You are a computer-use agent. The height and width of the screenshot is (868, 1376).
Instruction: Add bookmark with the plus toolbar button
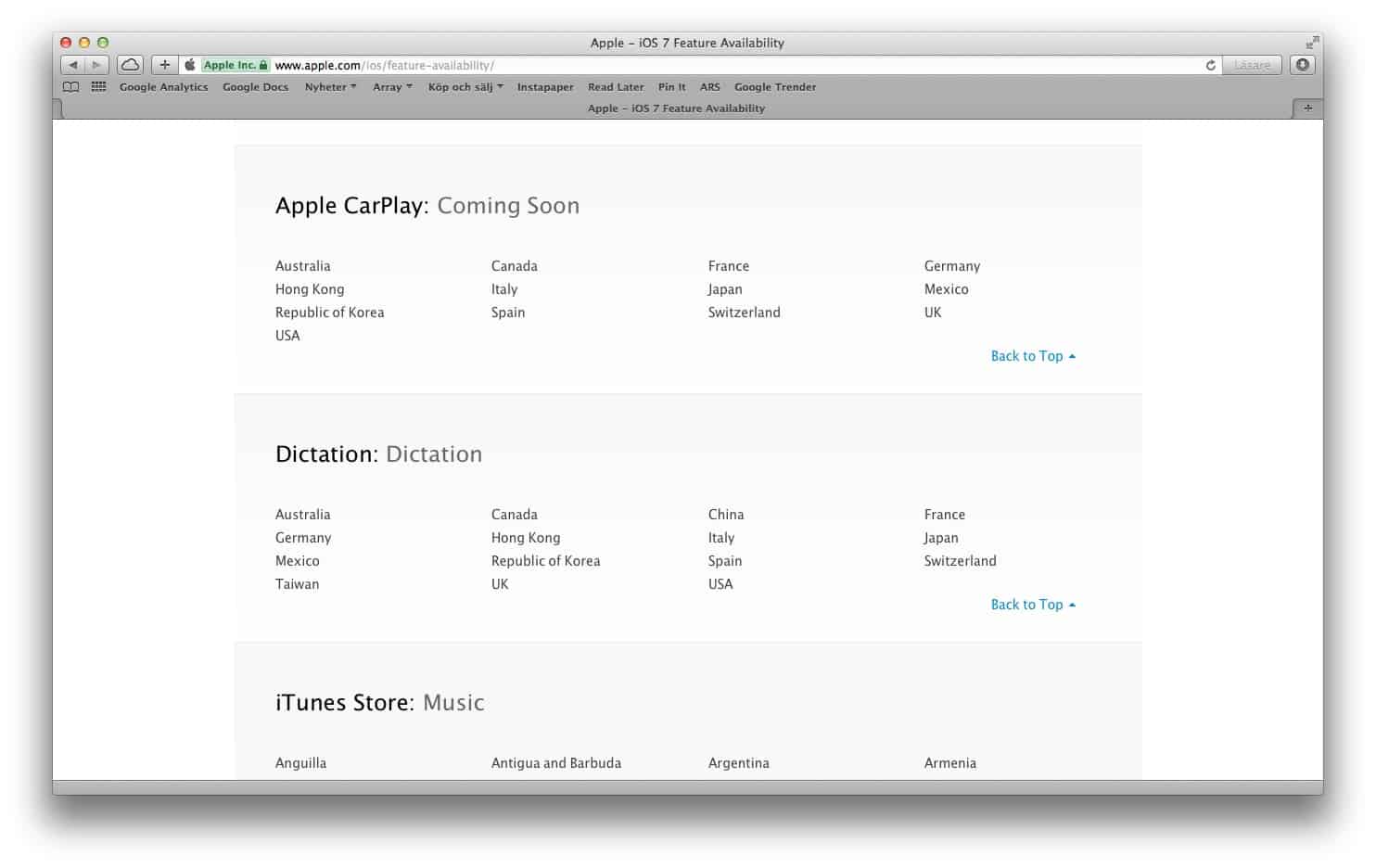click(164, 65)
